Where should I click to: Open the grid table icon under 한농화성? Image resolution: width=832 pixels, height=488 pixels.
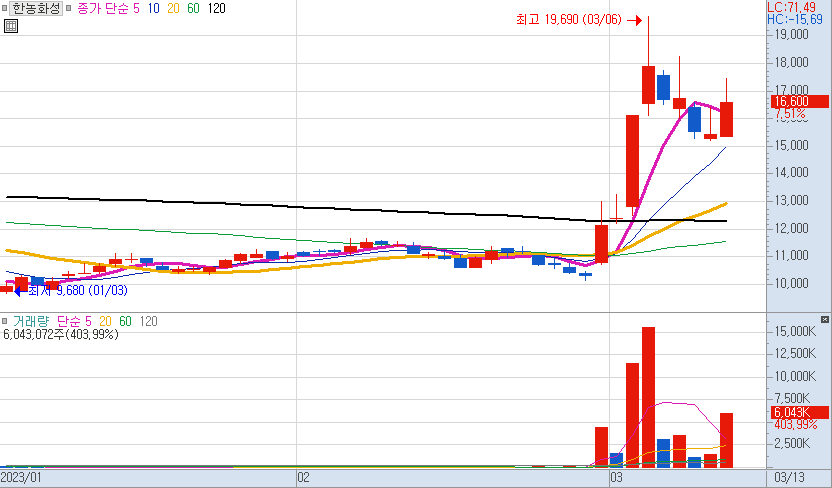coord(11,26)
